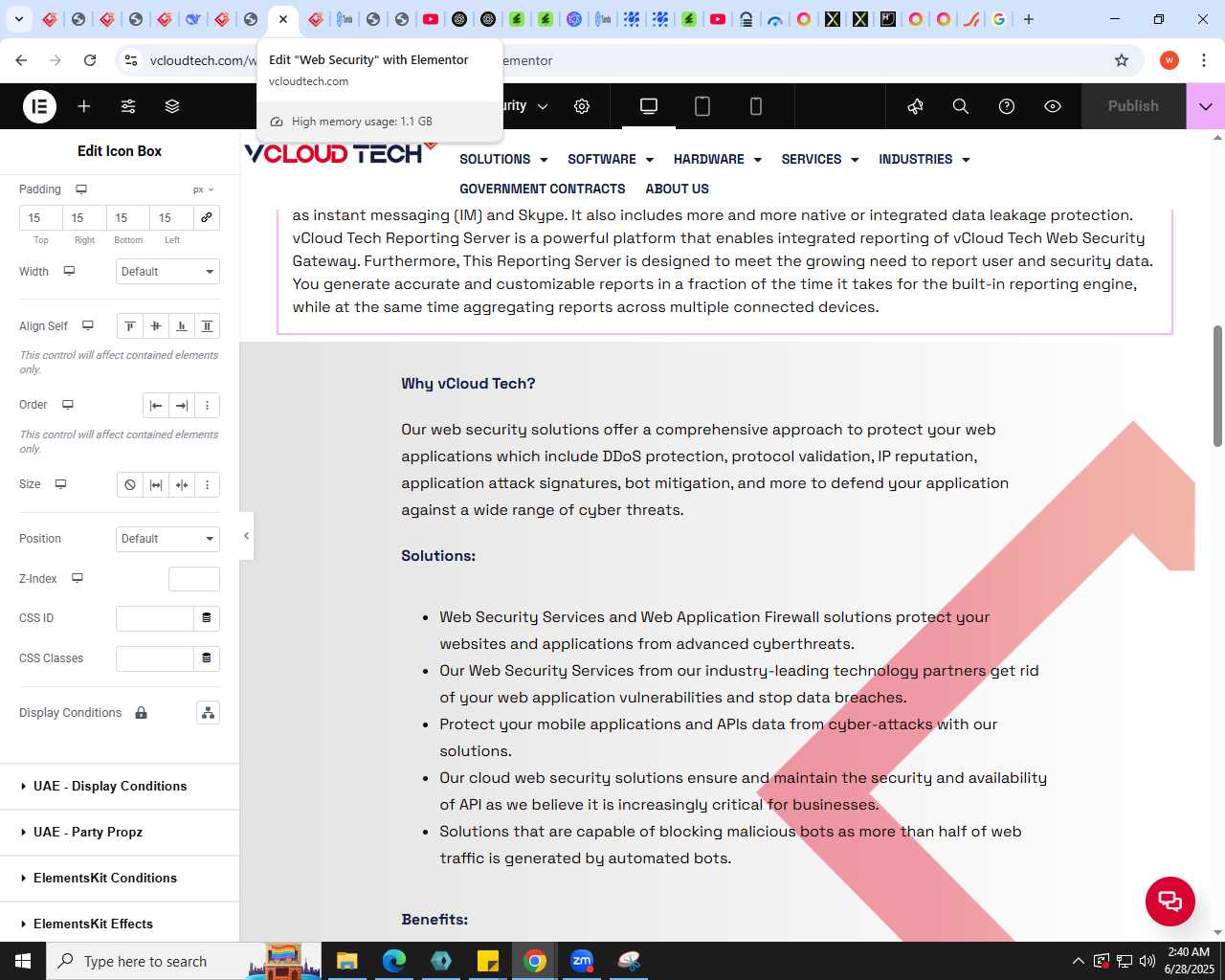This screenshot has height=980, width=1225.
Task: Open page settings gear icon
Action: click(582, 106)
